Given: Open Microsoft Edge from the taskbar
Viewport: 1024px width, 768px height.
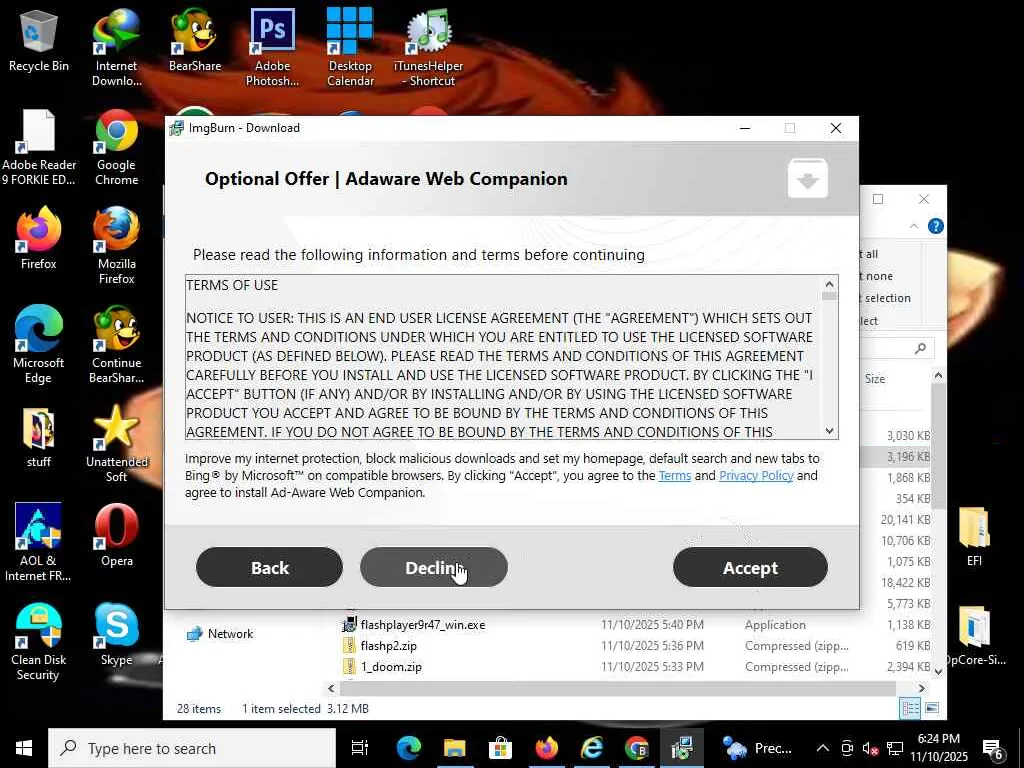Looking at the screenshot, I should tap(409, 748).
